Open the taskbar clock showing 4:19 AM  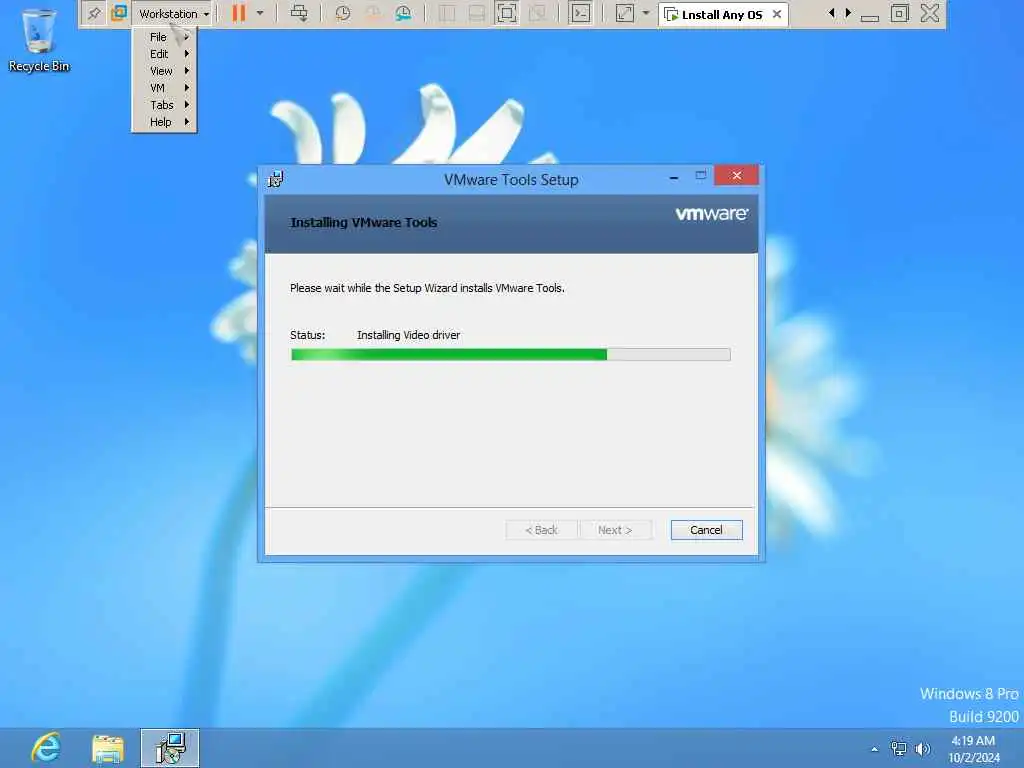click(974, 749)
